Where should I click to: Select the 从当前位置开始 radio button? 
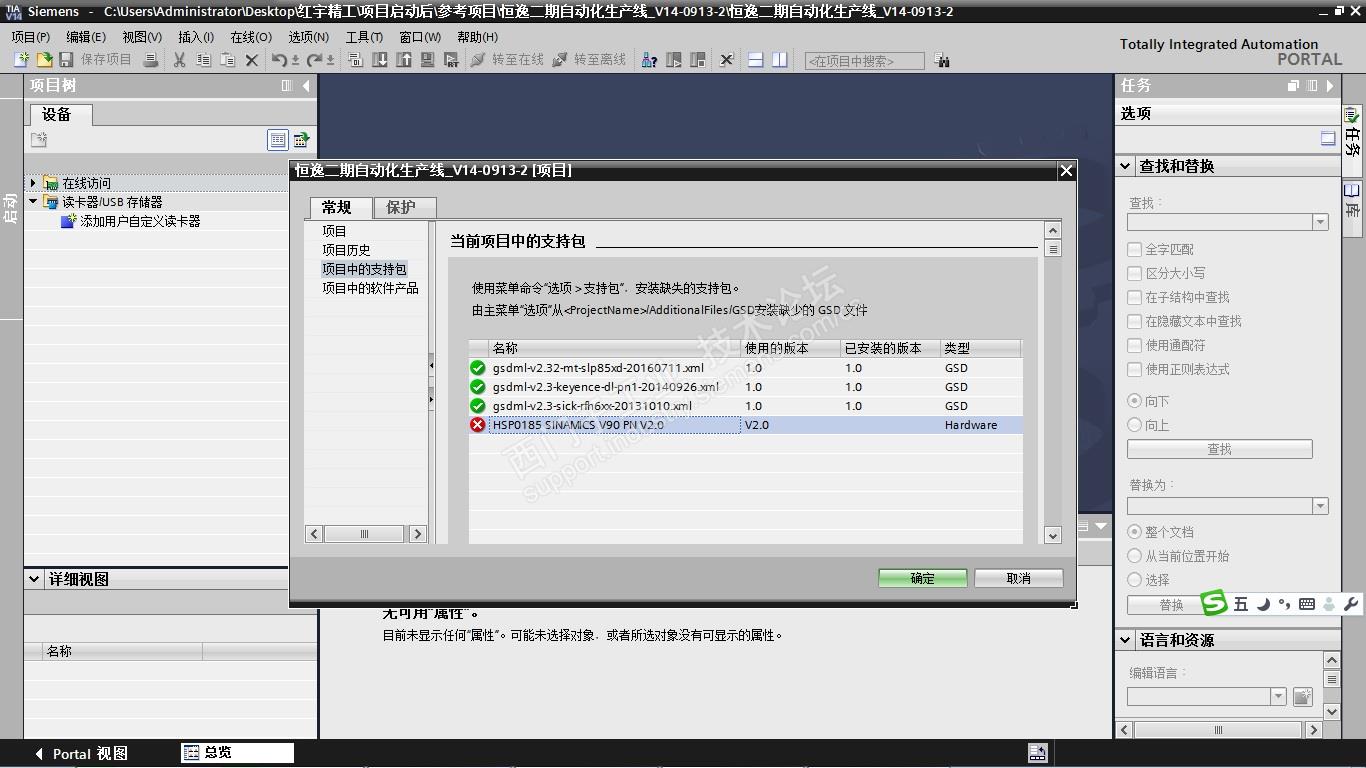point(1135,556)
